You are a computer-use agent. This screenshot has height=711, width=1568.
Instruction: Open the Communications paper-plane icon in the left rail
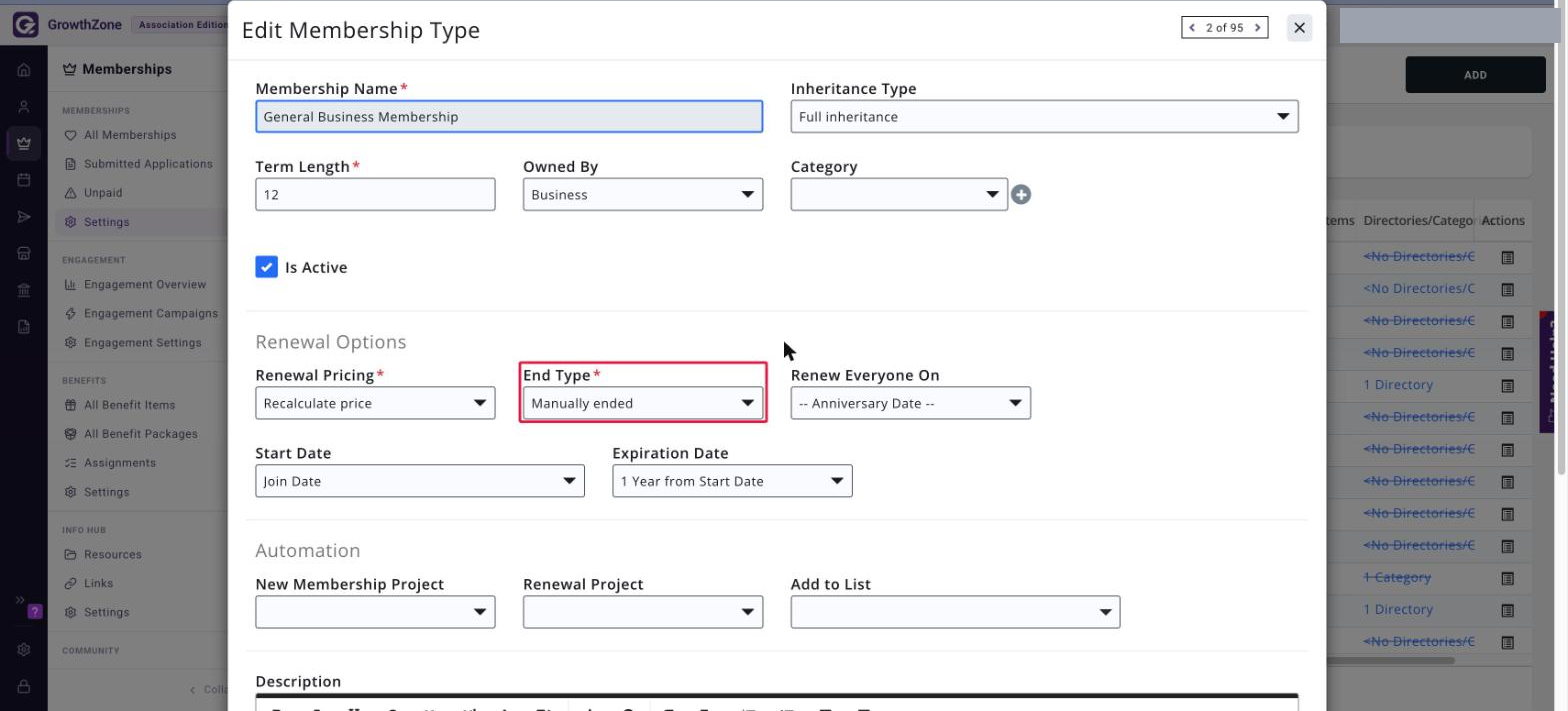click(x=24, y=217)
